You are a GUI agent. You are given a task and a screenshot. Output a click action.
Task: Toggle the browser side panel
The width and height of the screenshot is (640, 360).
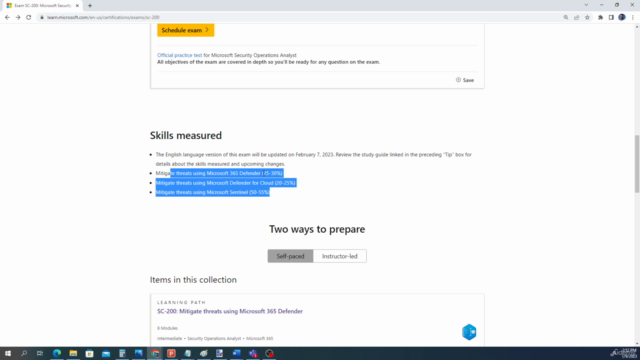click(x=611, y=18)
